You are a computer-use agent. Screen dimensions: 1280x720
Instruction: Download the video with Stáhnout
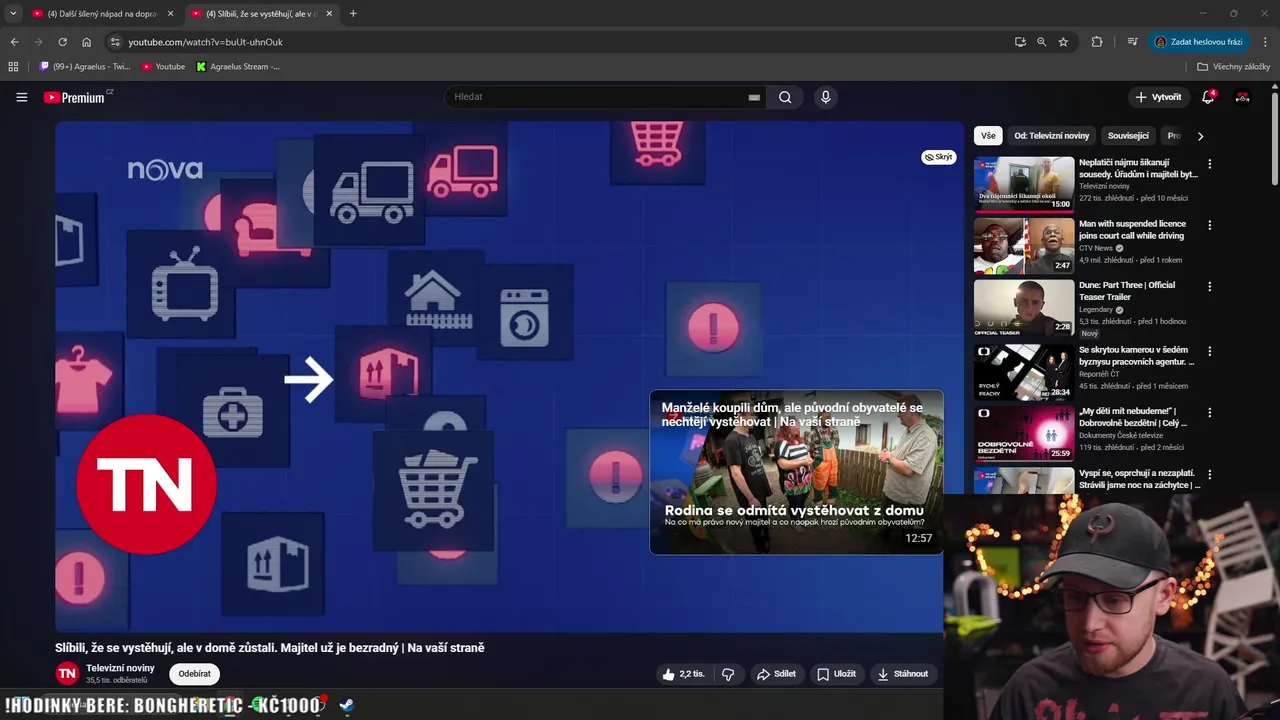[903, 674]
